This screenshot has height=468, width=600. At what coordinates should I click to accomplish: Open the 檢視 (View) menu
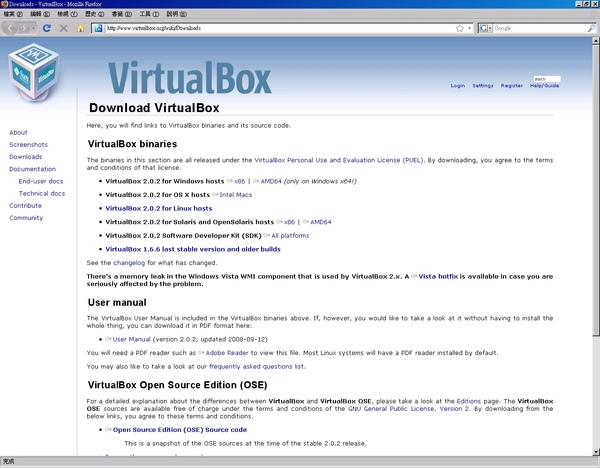[67, 14]
